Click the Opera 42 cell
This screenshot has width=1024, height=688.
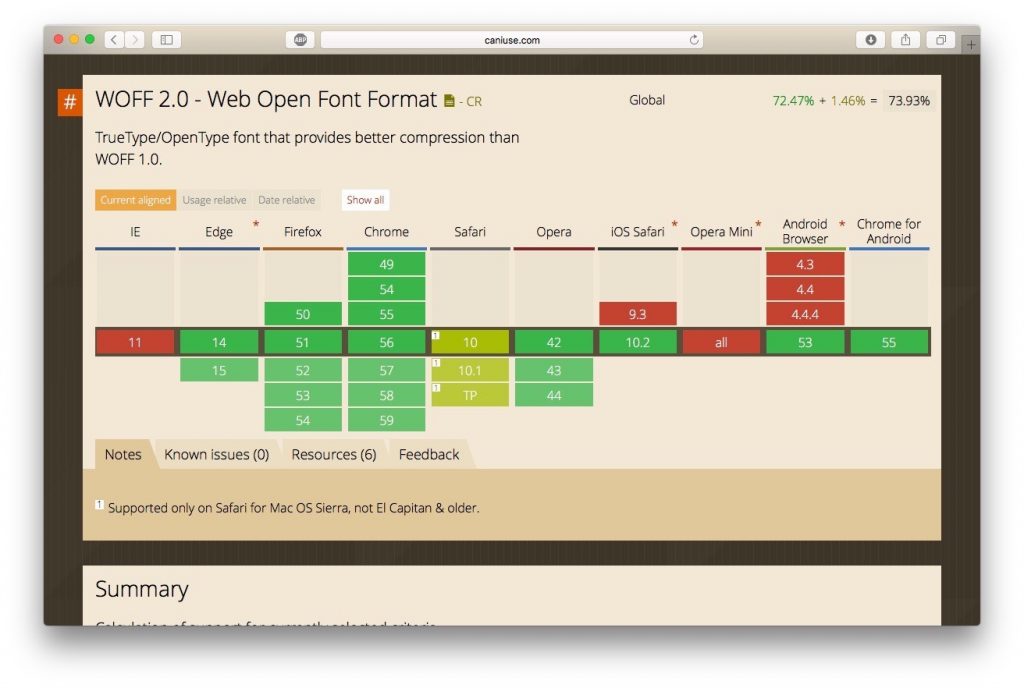pos(554,342)
